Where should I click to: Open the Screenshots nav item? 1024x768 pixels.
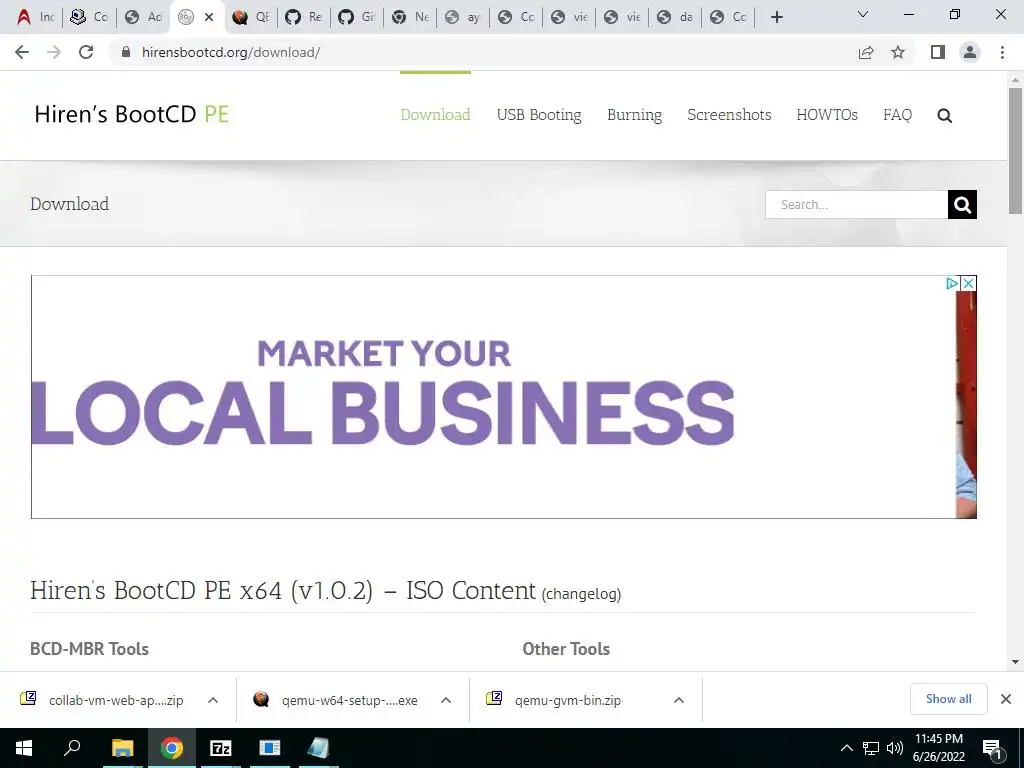(x=729, y=115)
